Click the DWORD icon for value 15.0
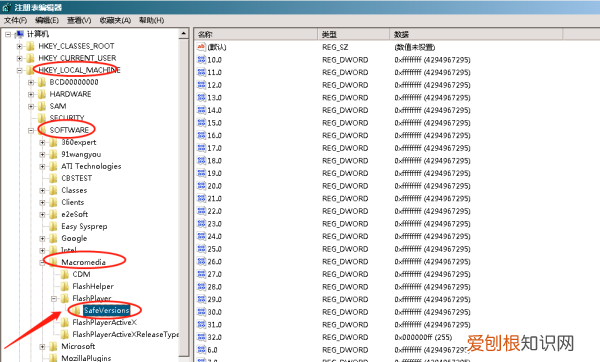600x362 pixels. 201,122
